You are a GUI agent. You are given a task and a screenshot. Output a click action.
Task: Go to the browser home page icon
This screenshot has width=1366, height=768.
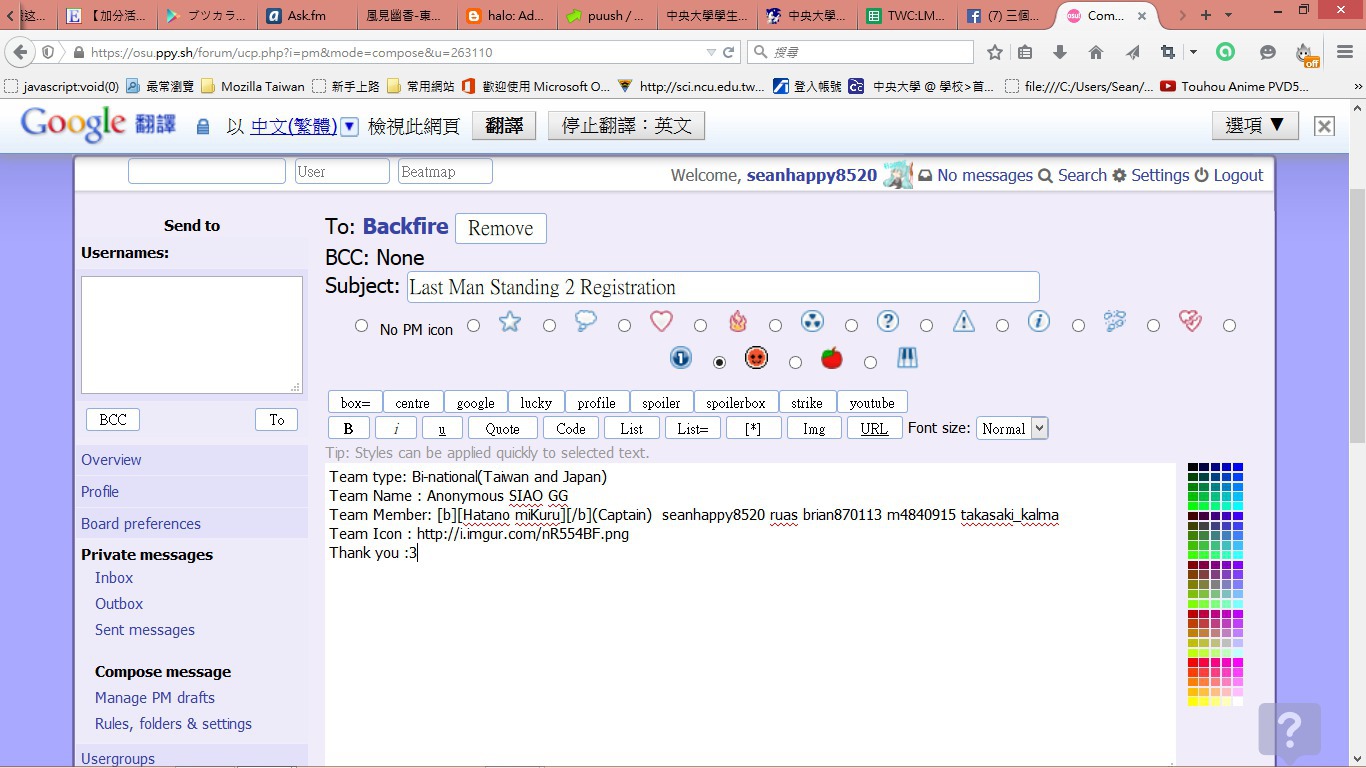coord(1096,52)
